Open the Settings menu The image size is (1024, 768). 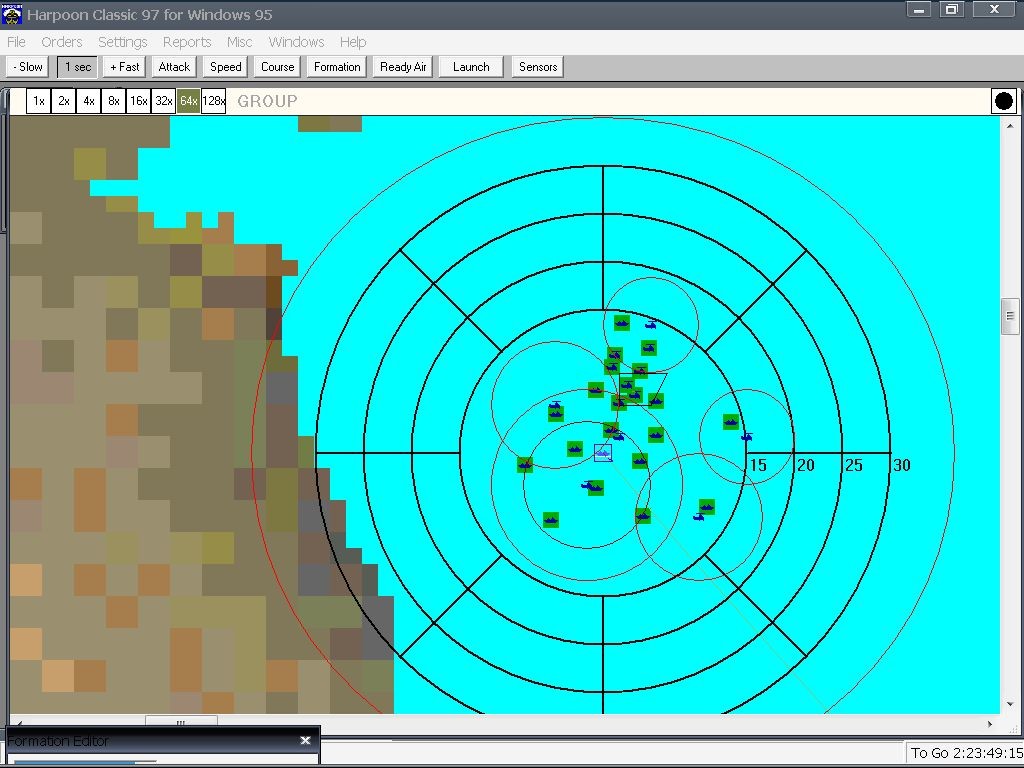[122, 42]
